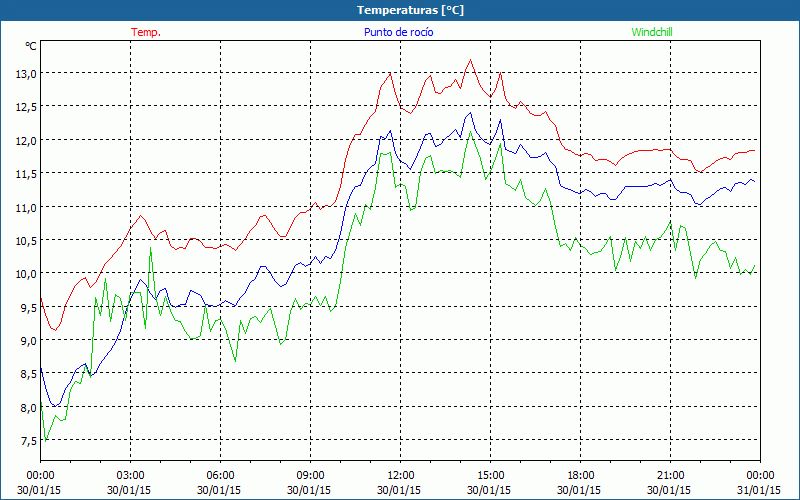Select the red Temp. legend label

(146, 32)
